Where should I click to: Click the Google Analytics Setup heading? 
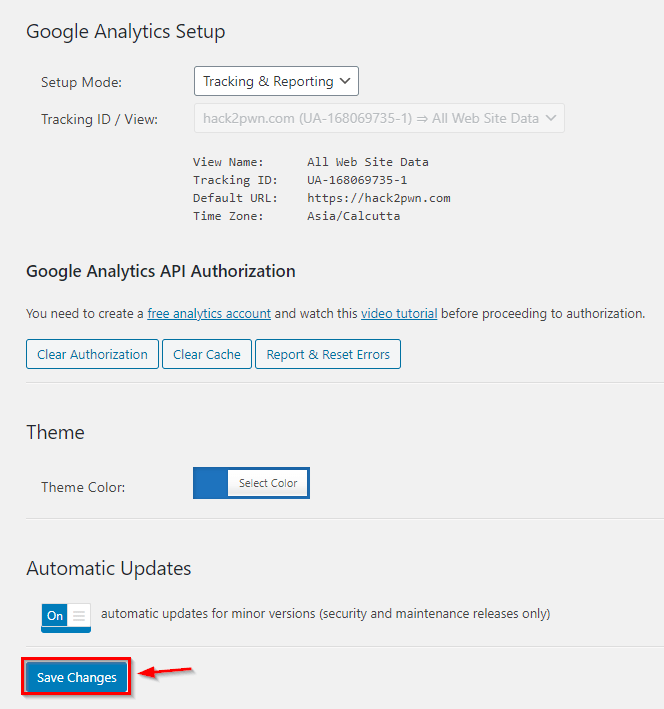point(125,31)
